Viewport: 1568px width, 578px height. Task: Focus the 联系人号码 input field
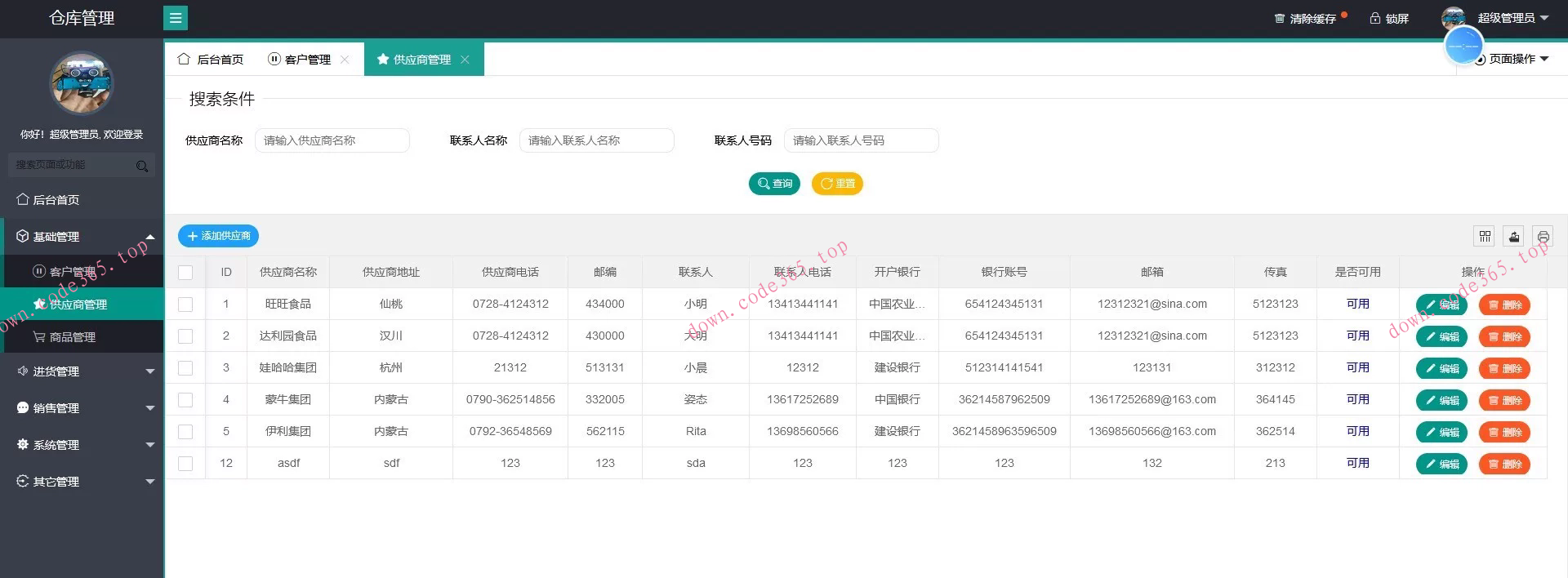point(862,140)
